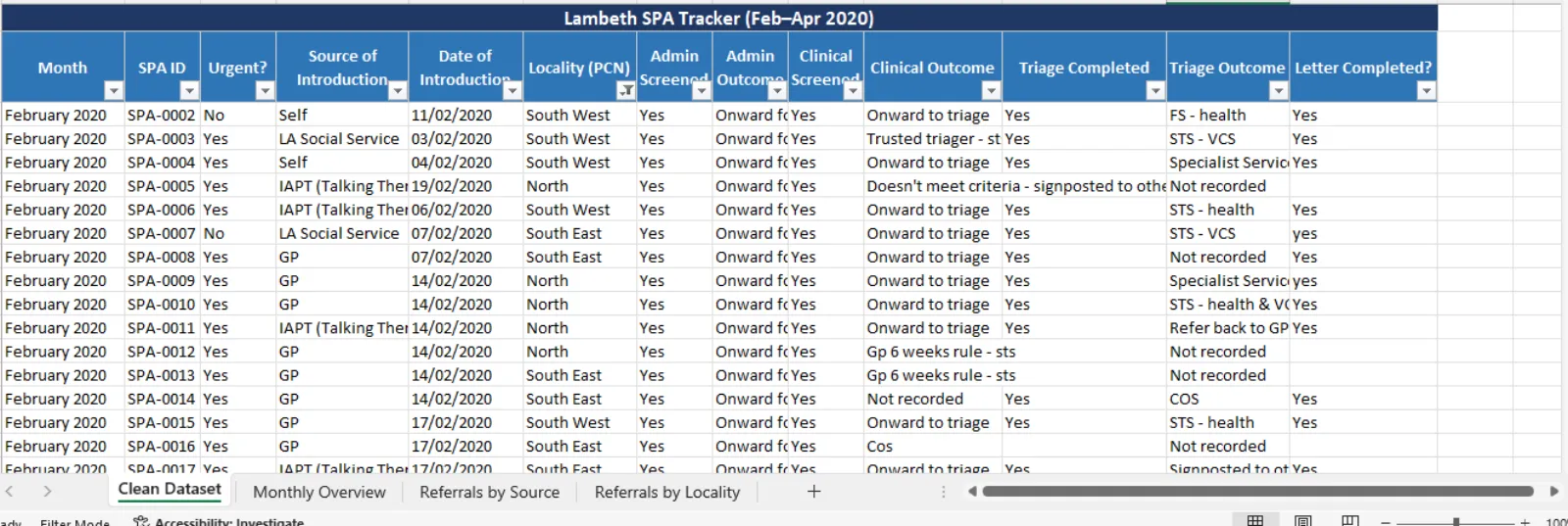Select North locality cell in SPA-0009 row
Screen dimensions: 1568x526
coord(580,280)
